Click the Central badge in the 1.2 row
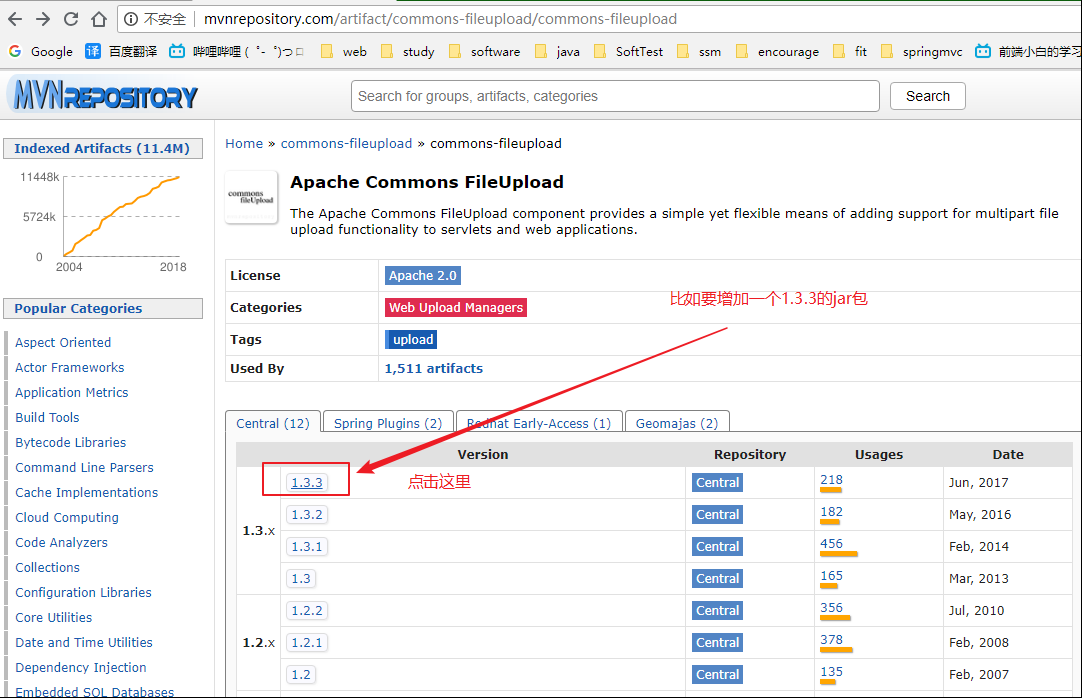The width and height of the screenshot is (1082, 698). [x=718, y=675]
